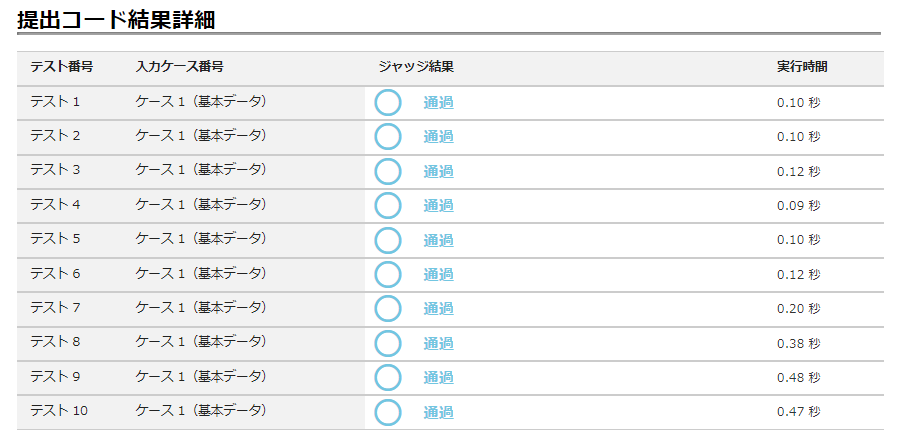Click the ジャッジ結果 column header
914x440 pixels.
(416, 67)
